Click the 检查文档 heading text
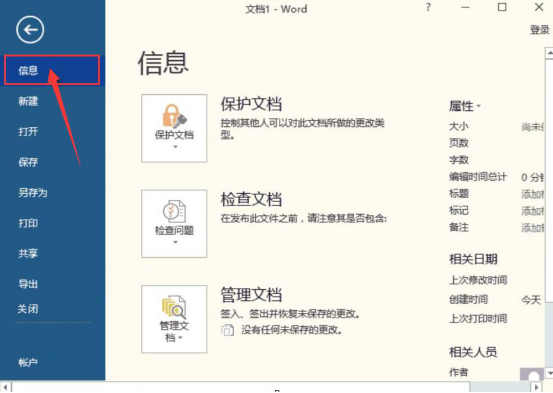The width and height of the screenshot is (553, 393). click(251, 199)
